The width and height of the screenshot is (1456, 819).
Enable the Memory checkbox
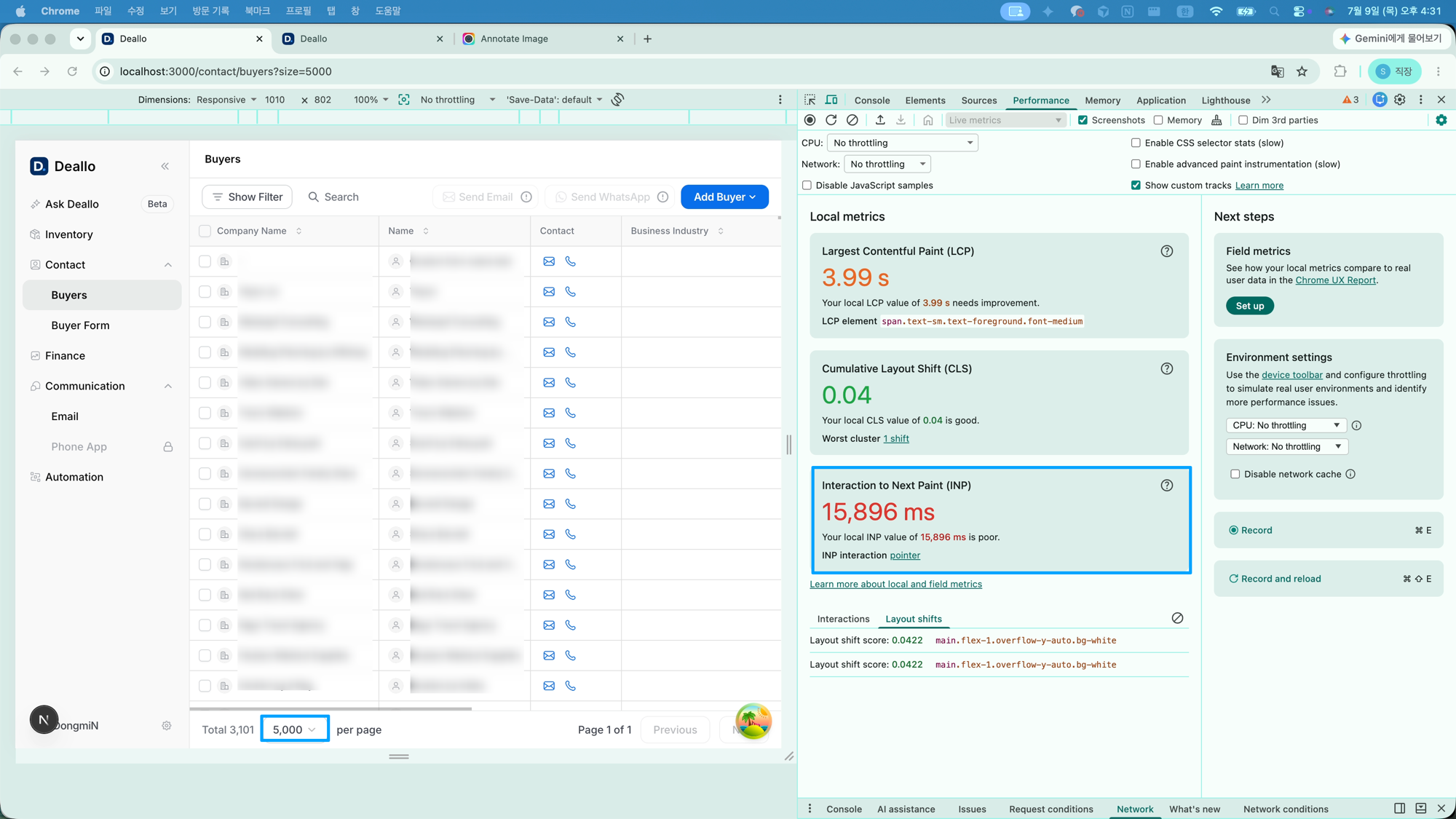click(1158, 120)
